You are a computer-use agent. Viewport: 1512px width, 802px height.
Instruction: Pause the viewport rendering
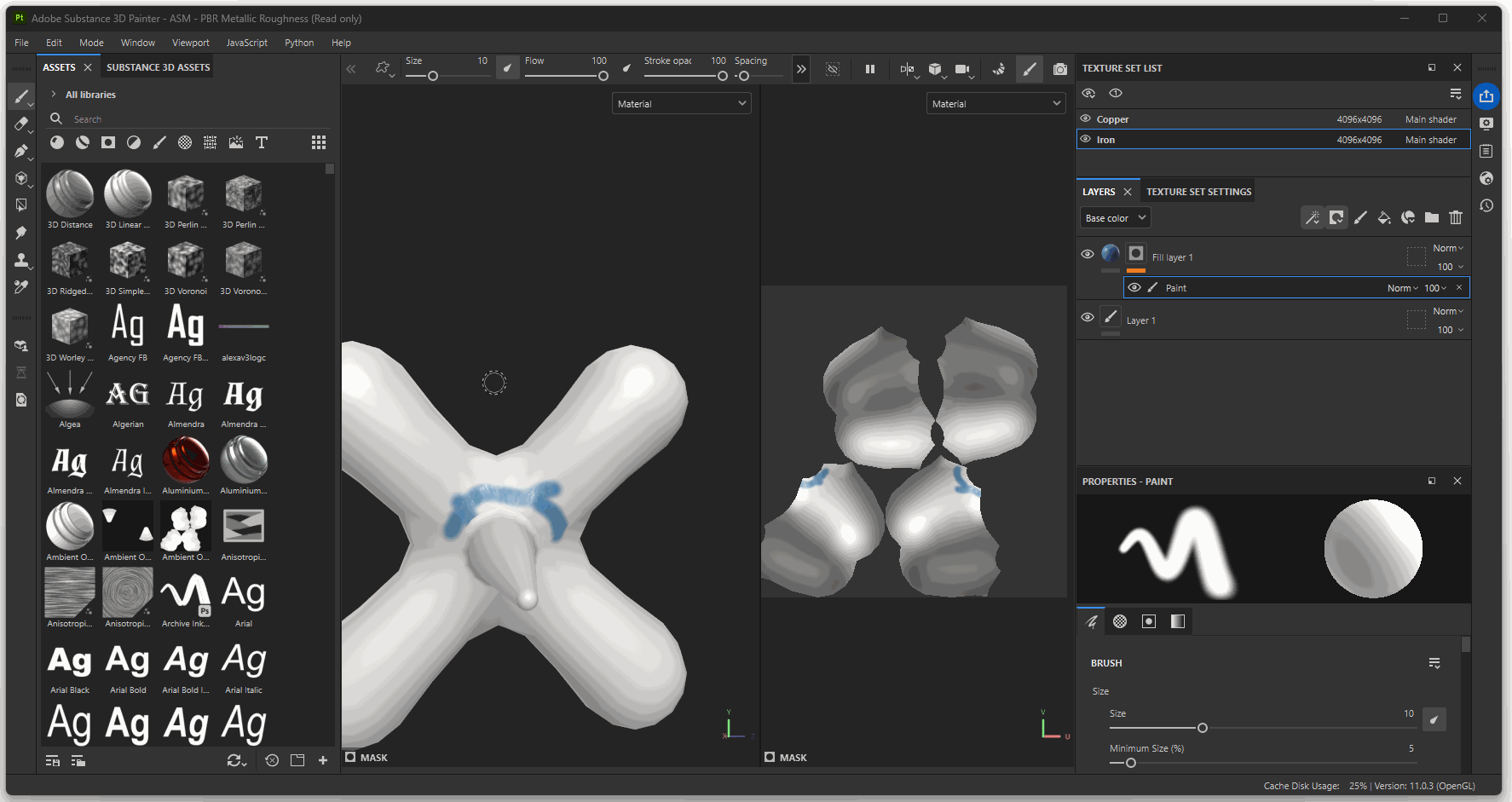pyautogui.click(x=870, y=69)
